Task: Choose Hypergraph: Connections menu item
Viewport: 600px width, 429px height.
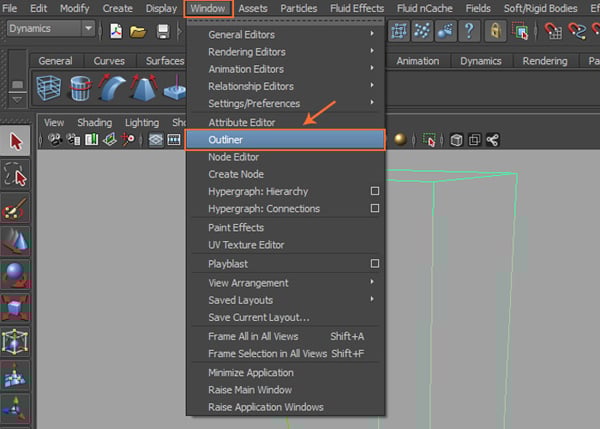Action: click(264, 209)
